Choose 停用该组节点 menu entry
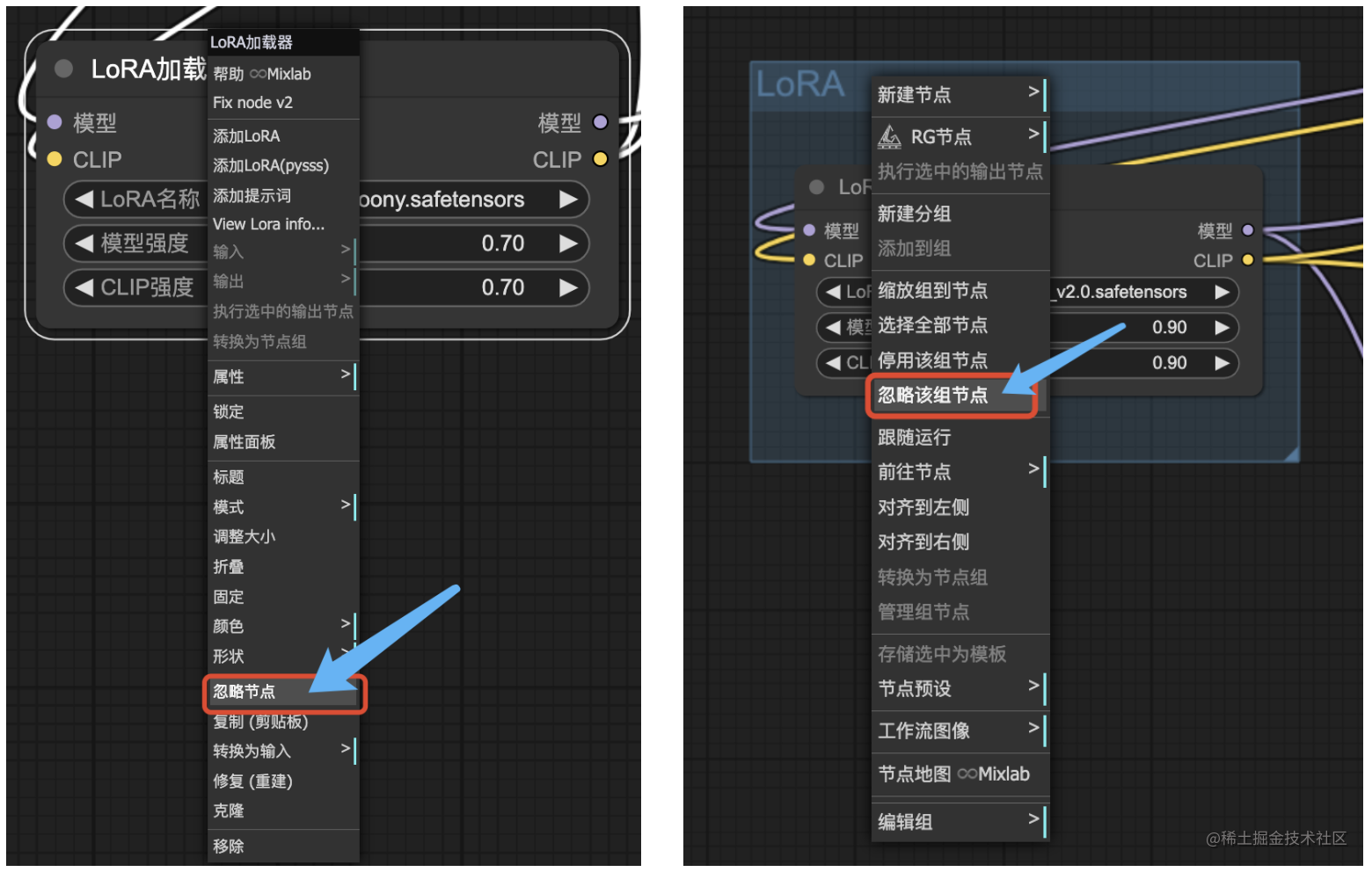Image resolution: width=1372 pixels, height=872 pixels. click(960, 360)
